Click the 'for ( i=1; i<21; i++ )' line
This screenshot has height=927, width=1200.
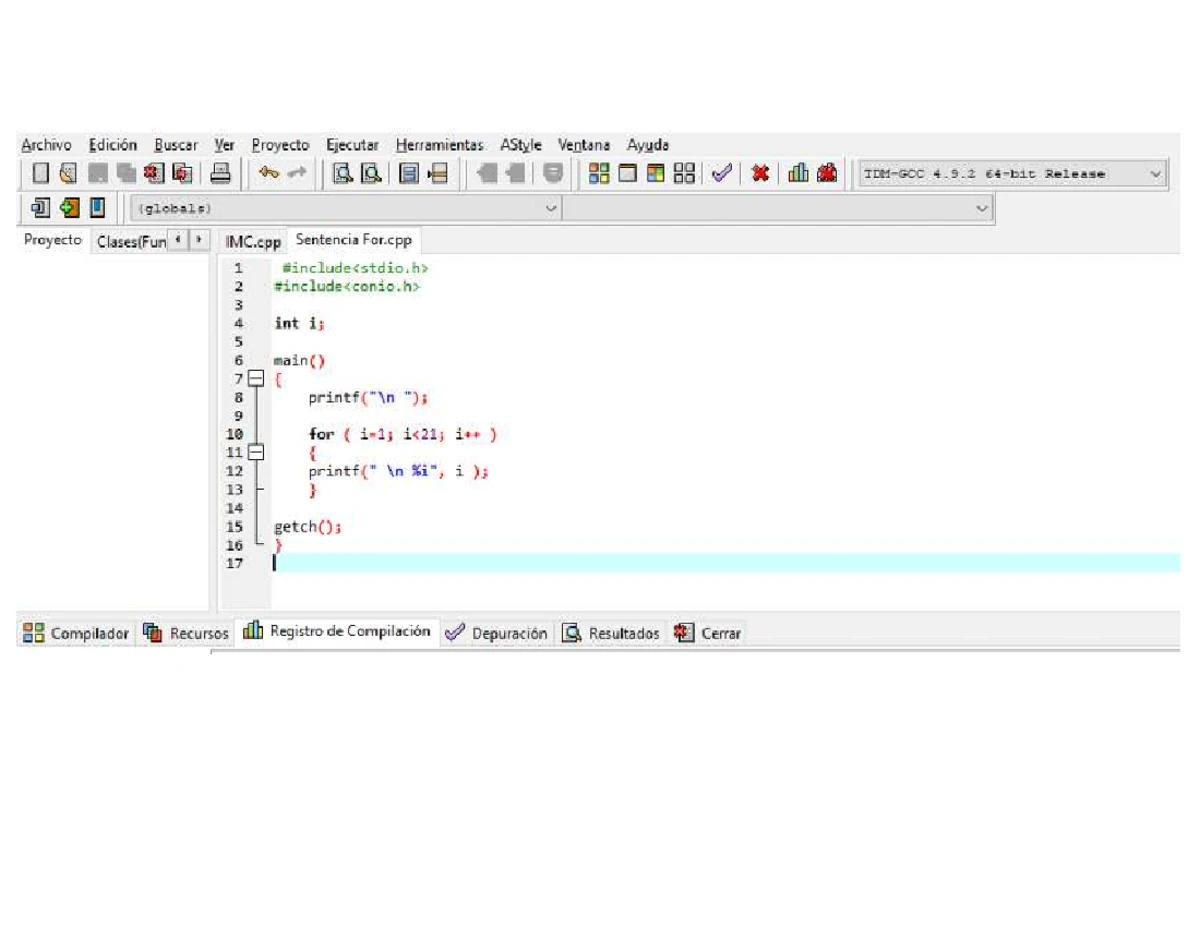403,434
